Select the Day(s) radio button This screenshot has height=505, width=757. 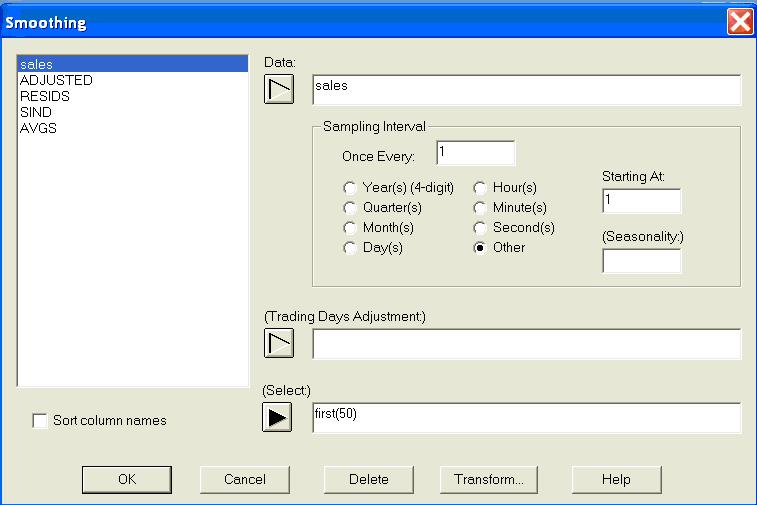[350, 248]
